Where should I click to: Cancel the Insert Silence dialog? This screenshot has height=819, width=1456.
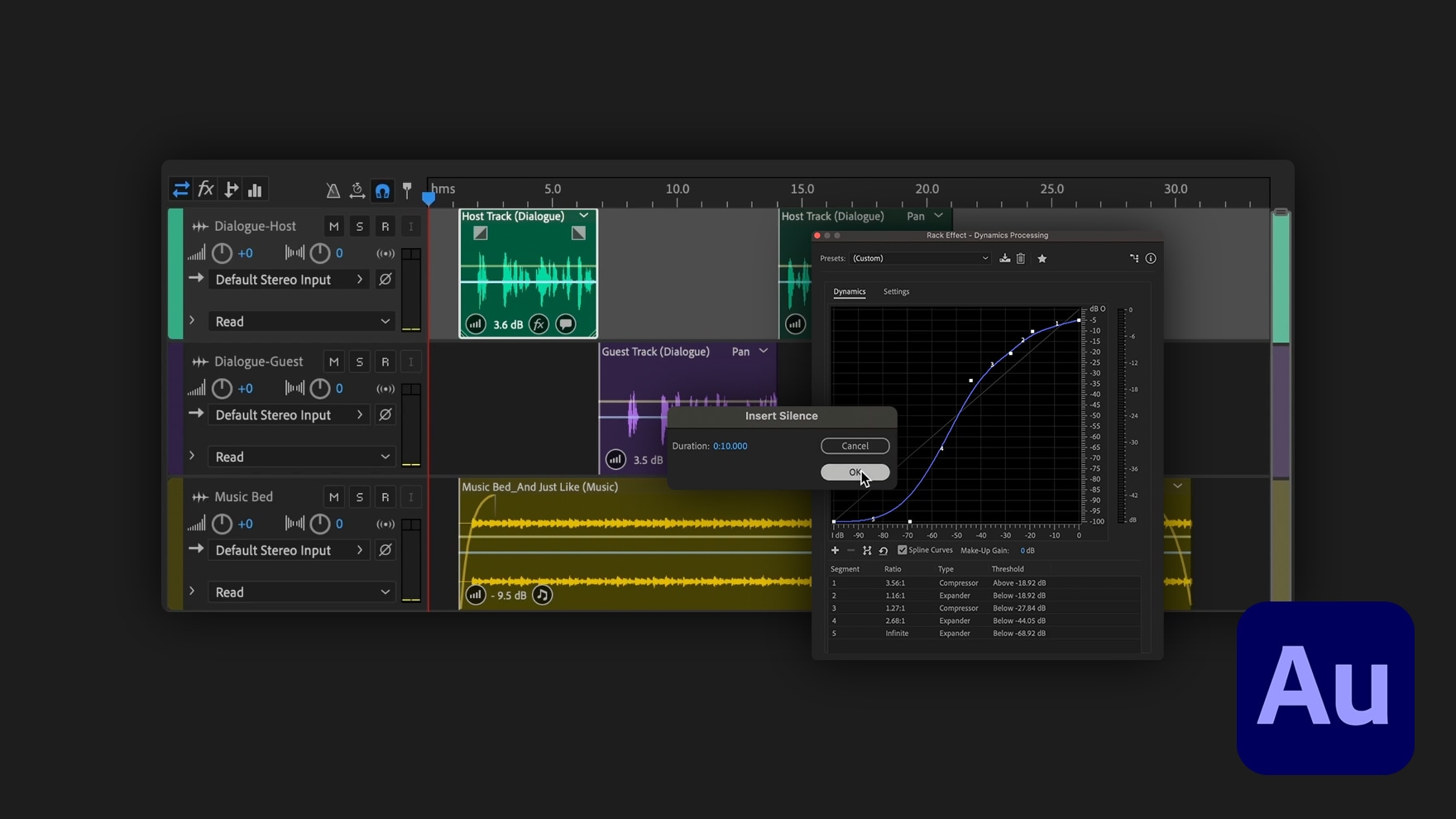click(855, 446)
